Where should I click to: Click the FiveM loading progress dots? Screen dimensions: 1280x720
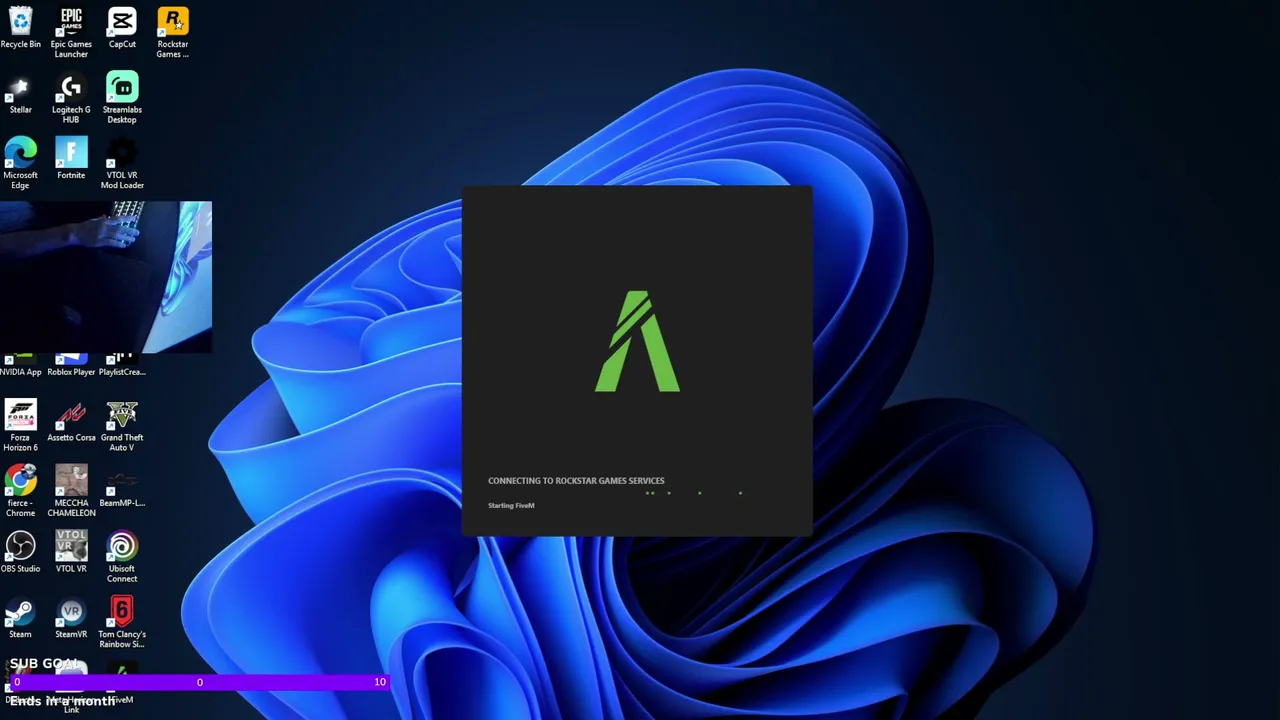695,492
